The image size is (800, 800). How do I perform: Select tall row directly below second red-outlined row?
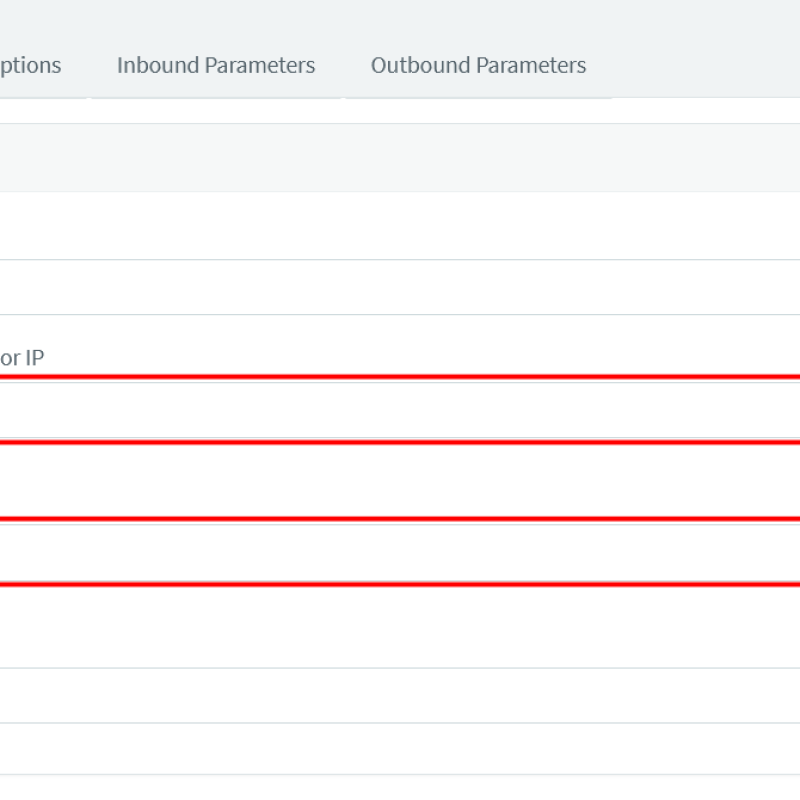[x=400, y=627]
